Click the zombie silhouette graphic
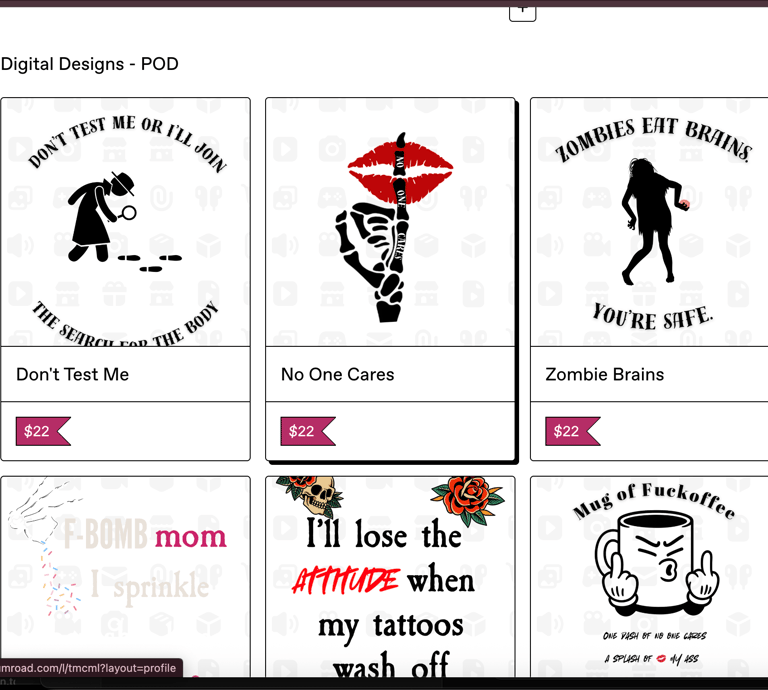The height and width of the screenshot is (690, 768). click(x=652, y=221)
